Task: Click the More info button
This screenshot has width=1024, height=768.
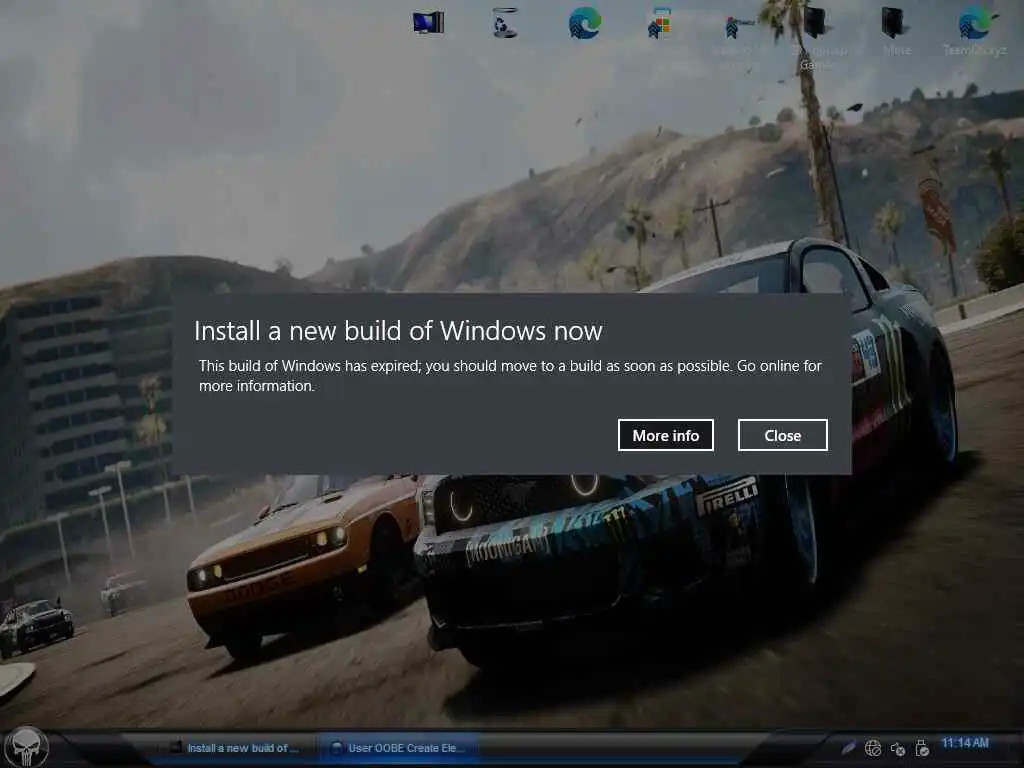Action: 665,435
